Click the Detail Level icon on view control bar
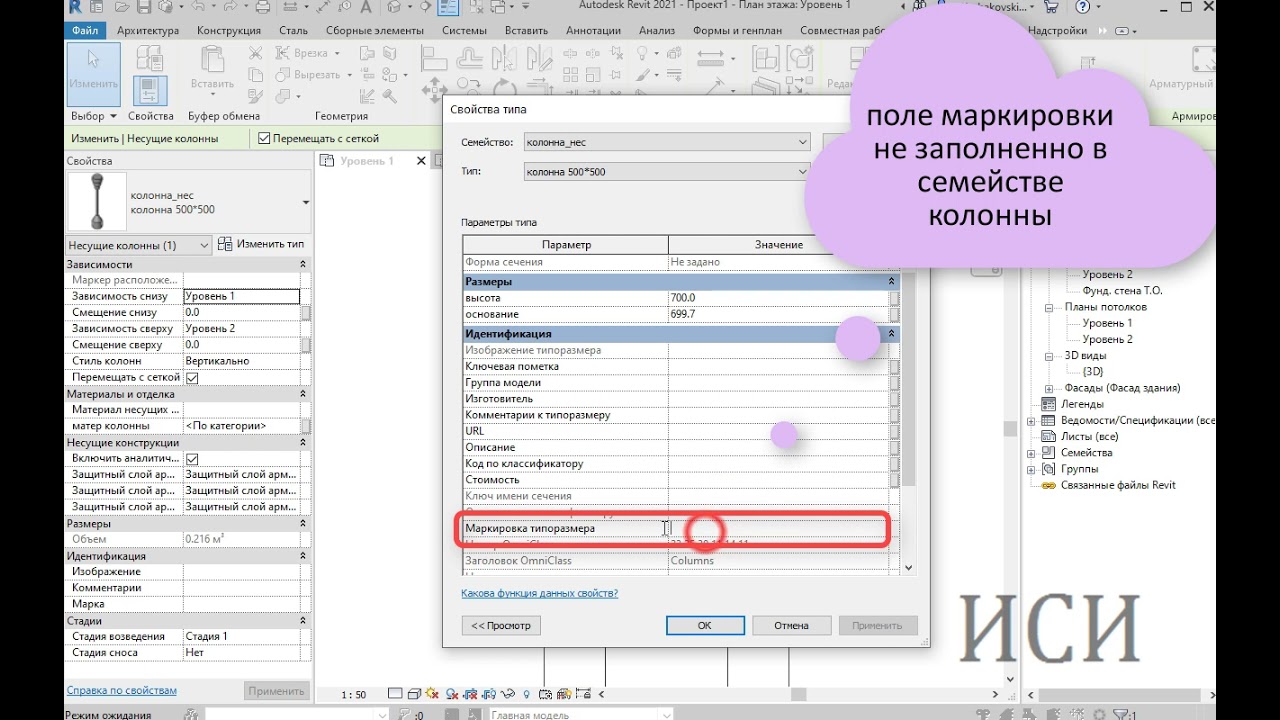This screenshot has height=720, width=1280. [x=395, y=693]
